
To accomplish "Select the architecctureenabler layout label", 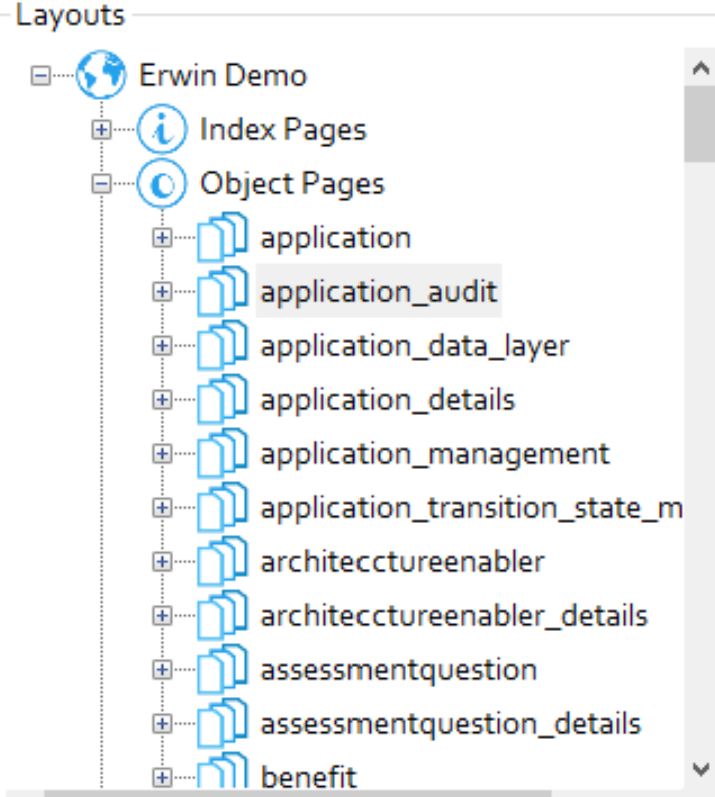I will click(x=402, y=562).
